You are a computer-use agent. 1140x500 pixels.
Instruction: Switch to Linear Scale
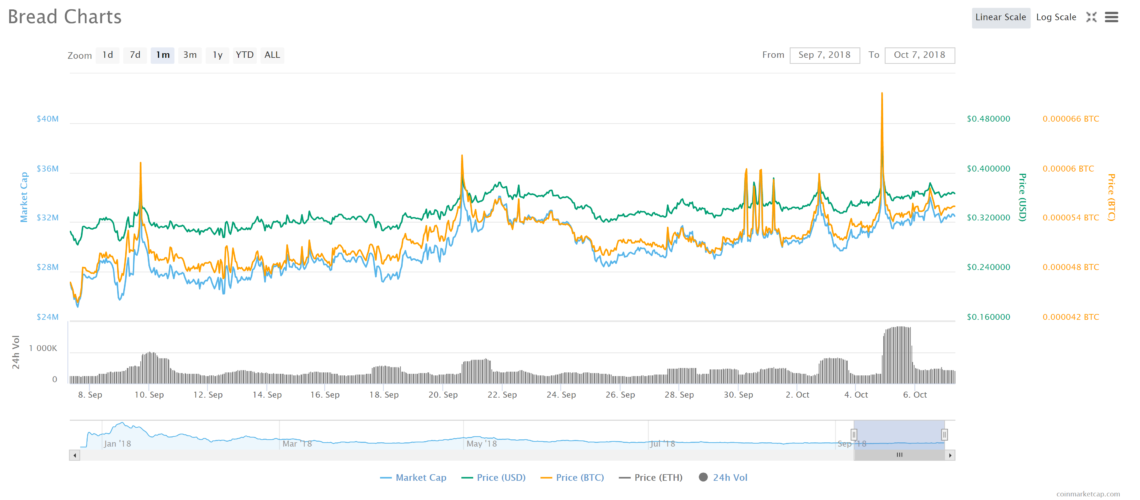click(1000, 17)
